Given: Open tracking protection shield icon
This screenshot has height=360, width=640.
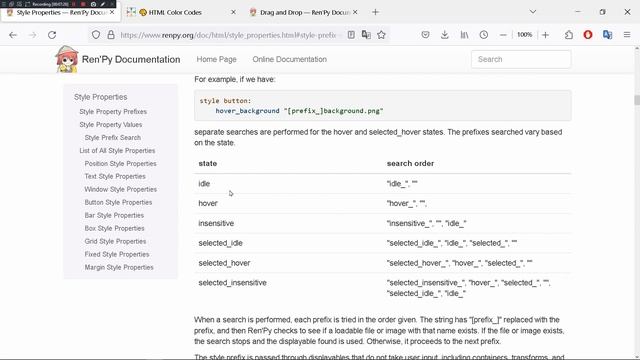Looking at the screenshot, I should (x=96, y=35).
